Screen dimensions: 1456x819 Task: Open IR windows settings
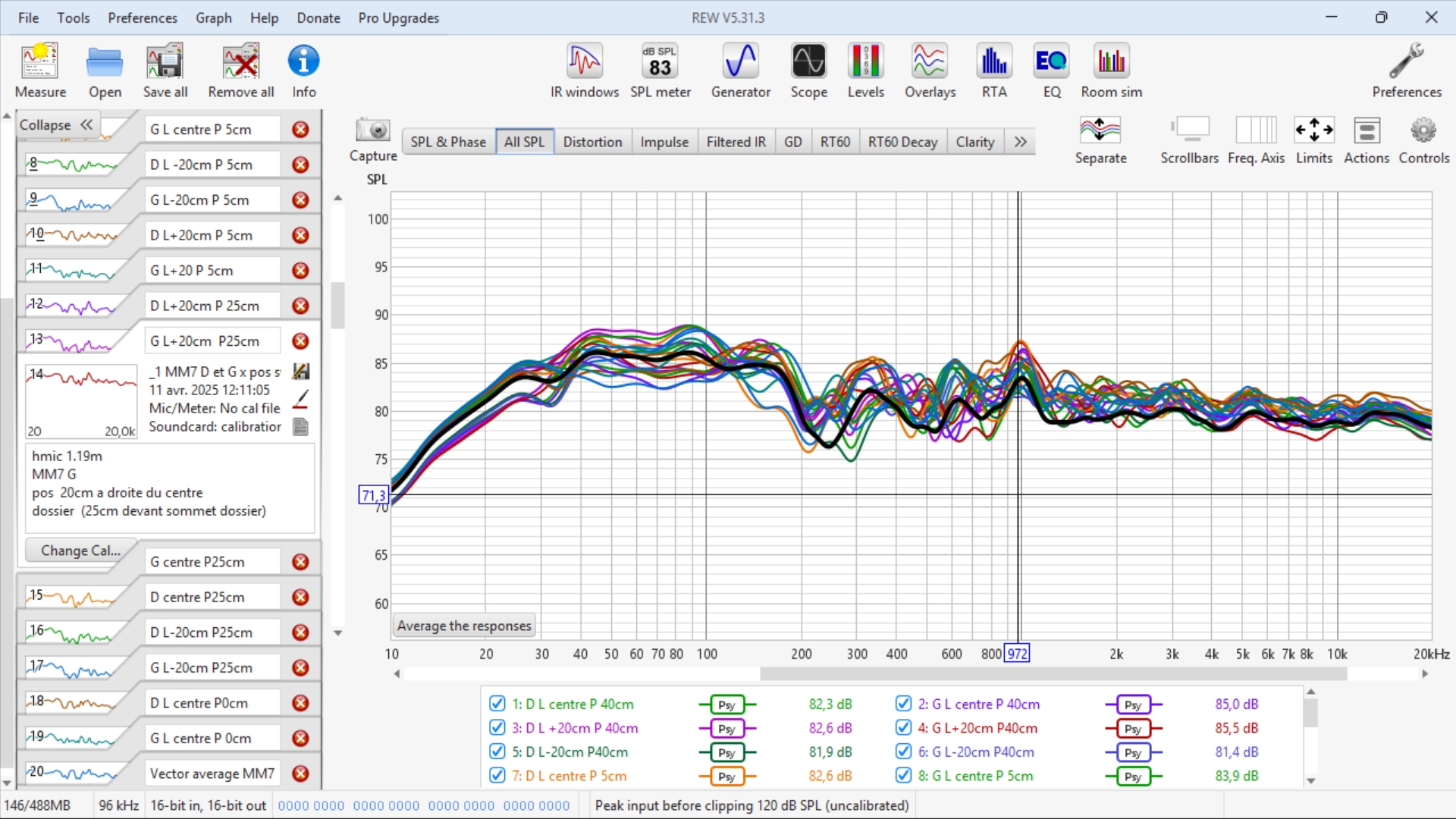pos(585,71)
